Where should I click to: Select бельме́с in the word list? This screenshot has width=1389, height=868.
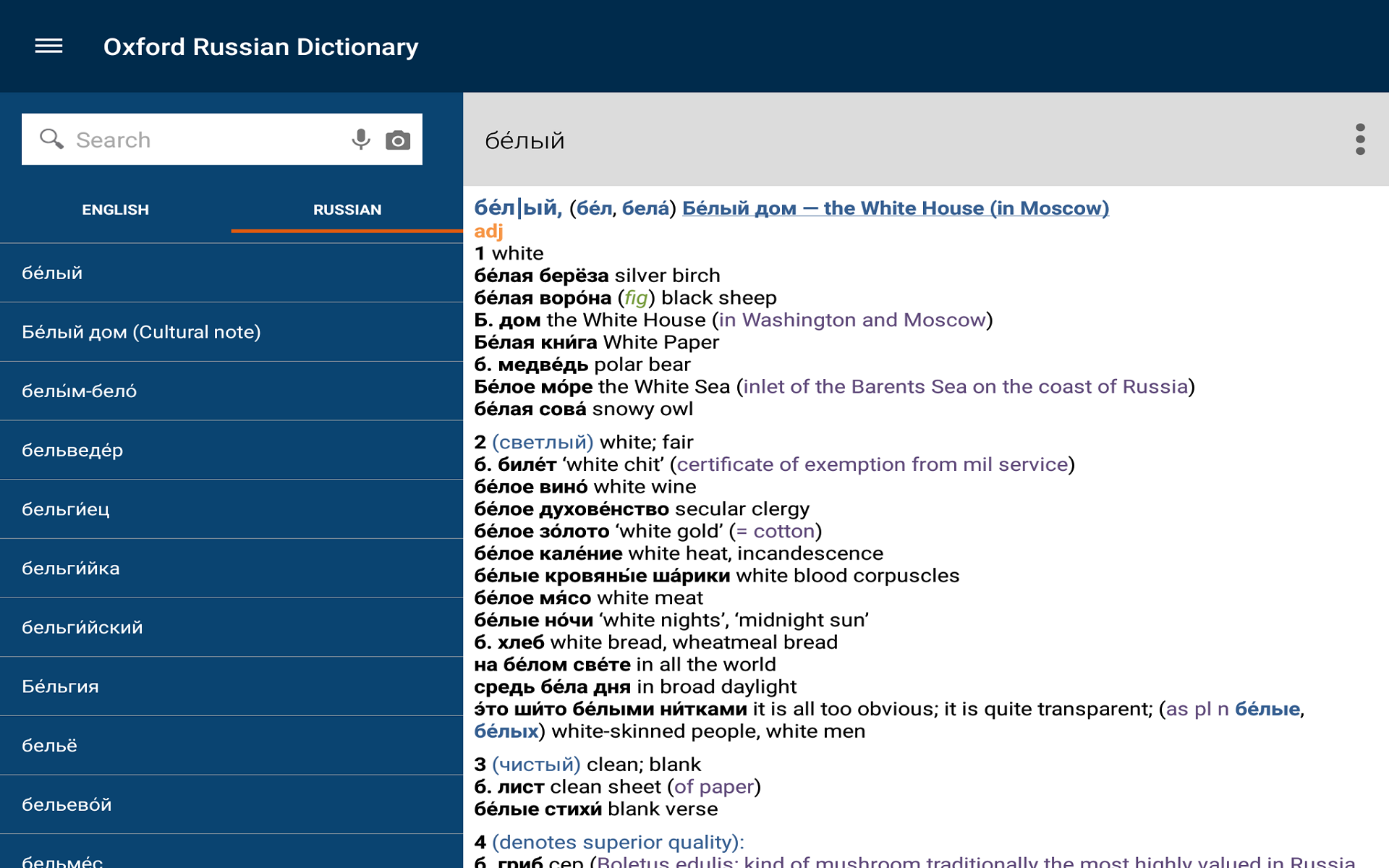(x=231, y=852)
